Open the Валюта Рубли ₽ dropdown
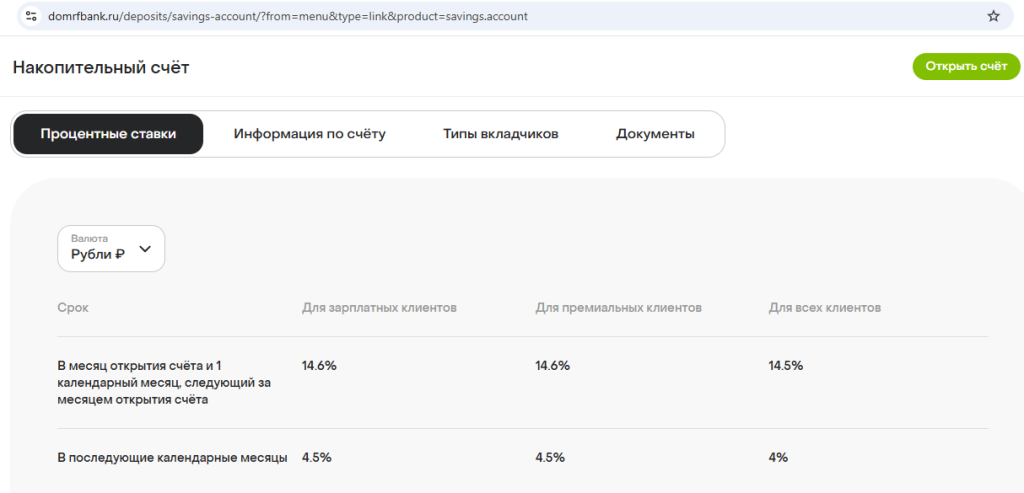The image size is (1024, 493). click(110, 248)
